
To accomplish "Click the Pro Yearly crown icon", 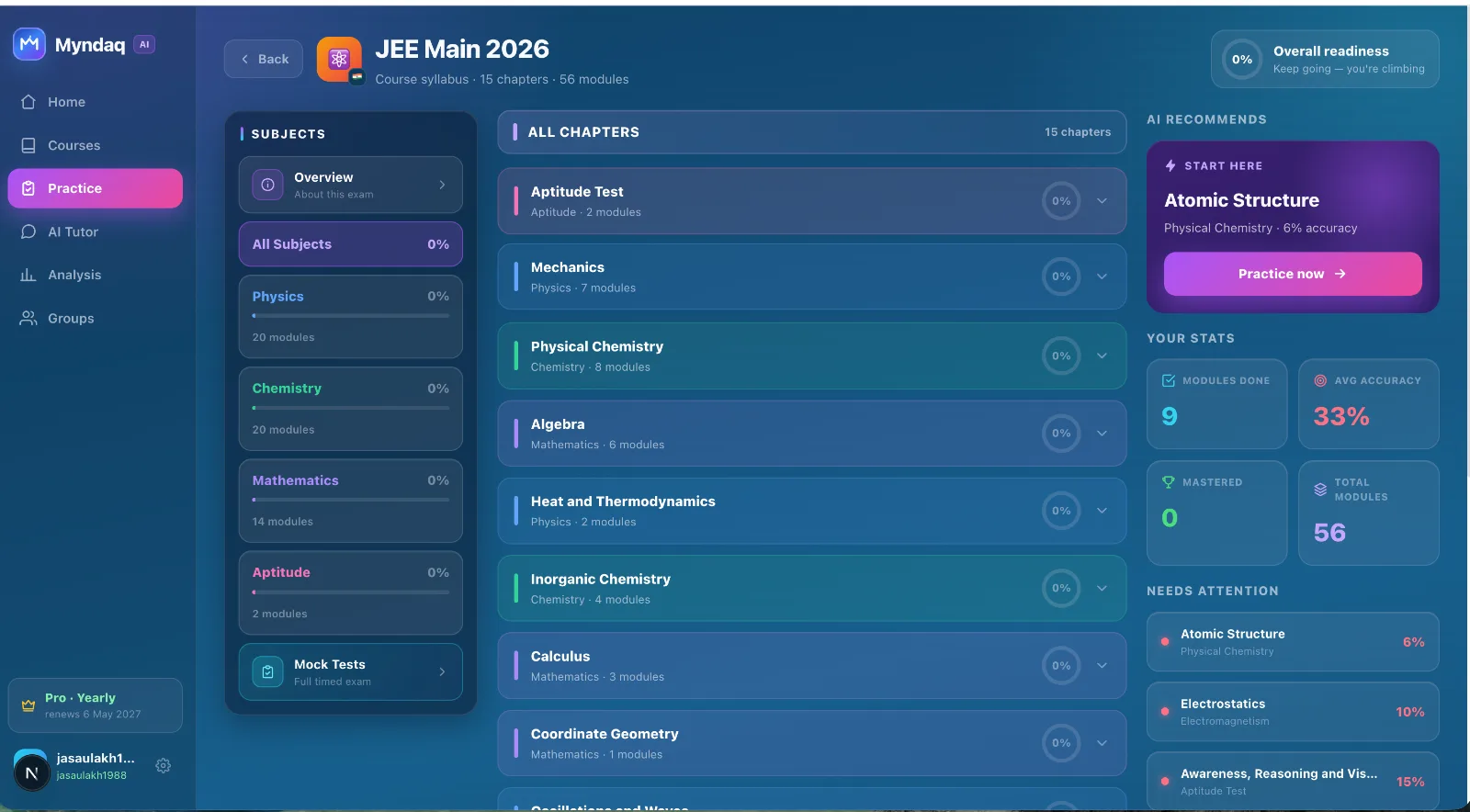I will 28,705.
